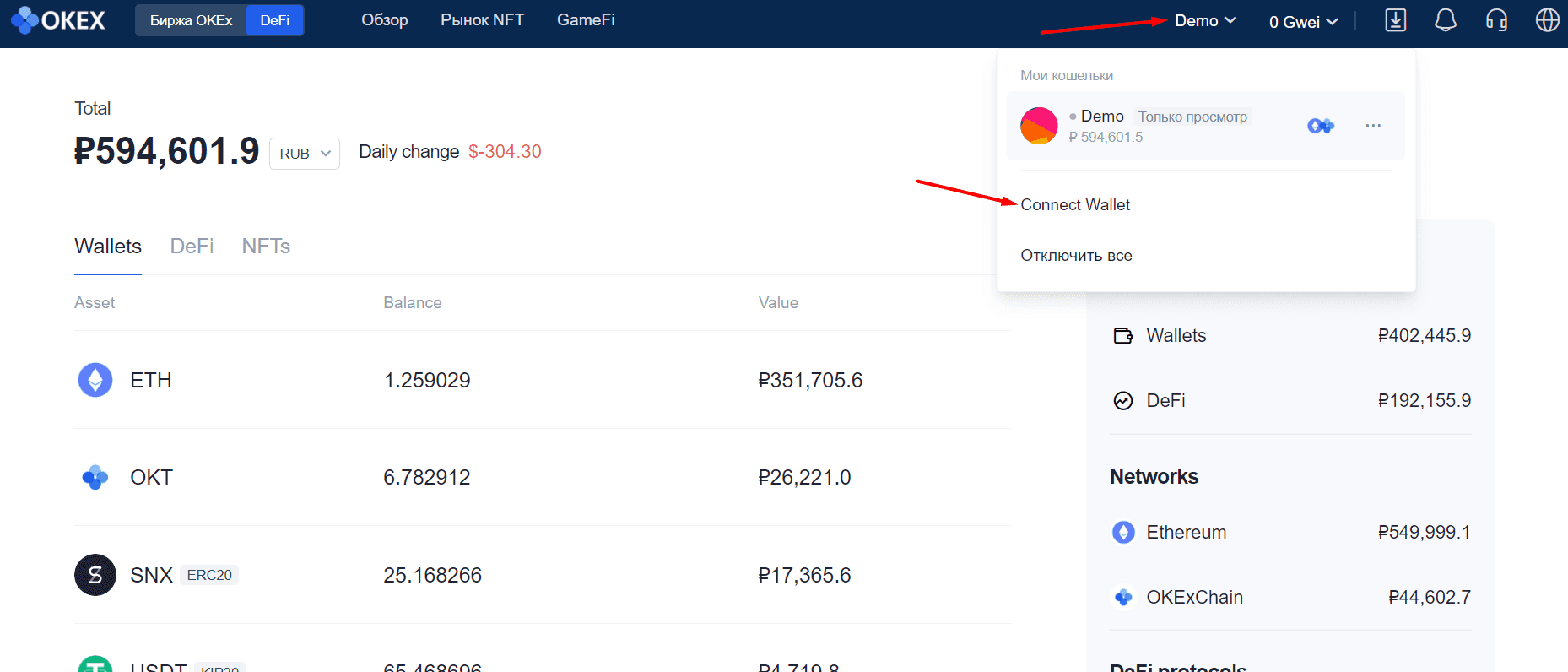
Task: Switch to Биржа OKEx mode
Action: (x=191, y=20)
